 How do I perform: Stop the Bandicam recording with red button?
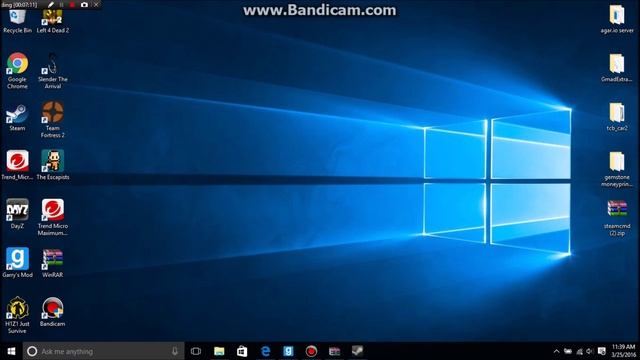(x=72, y=4)
